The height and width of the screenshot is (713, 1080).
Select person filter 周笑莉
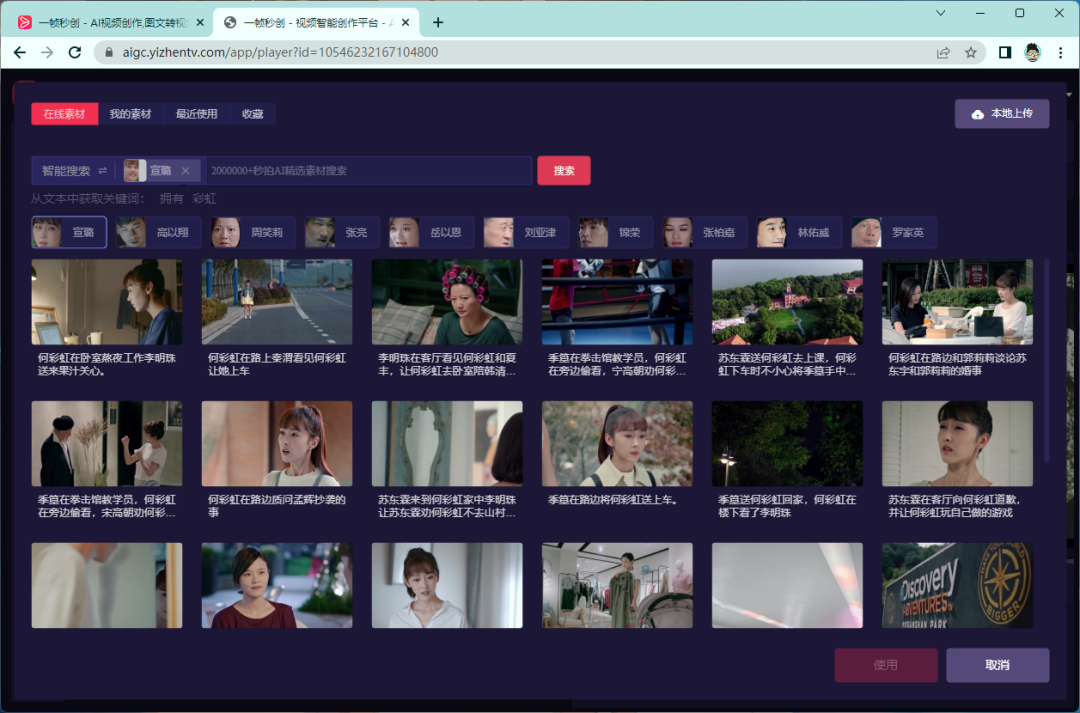(253, 232)
